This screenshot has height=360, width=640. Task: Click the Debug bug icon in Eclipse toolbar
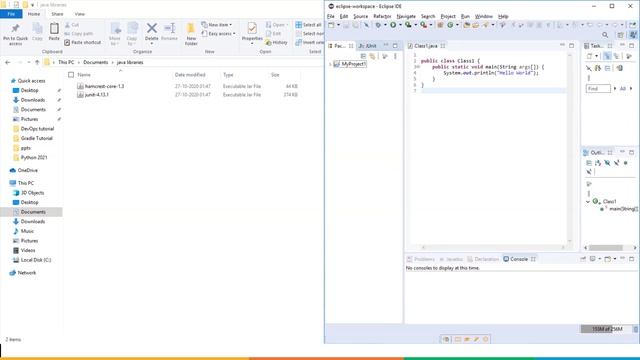378,25
